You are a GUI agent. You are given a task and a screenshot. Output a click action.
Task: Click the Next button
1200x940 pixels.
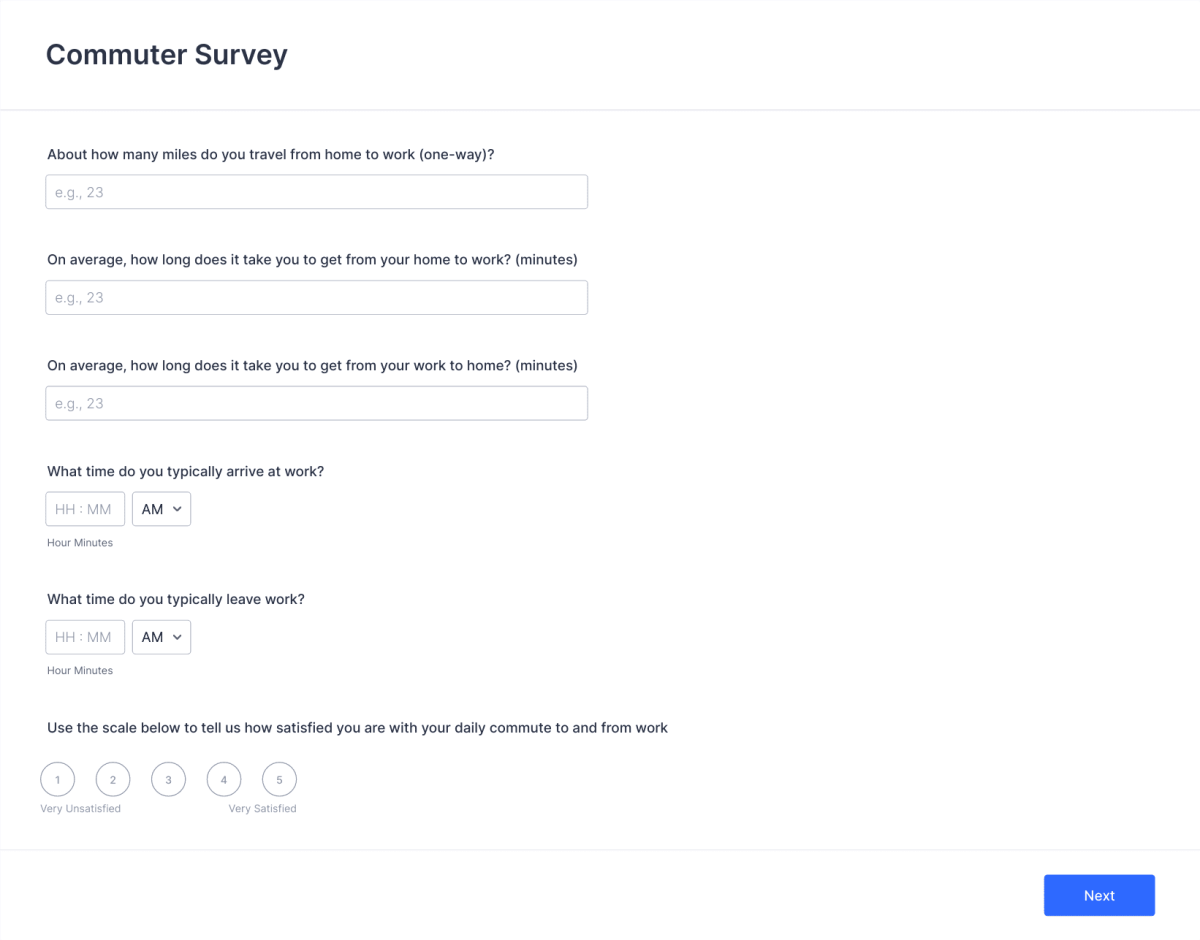[x=1099, y=895]
